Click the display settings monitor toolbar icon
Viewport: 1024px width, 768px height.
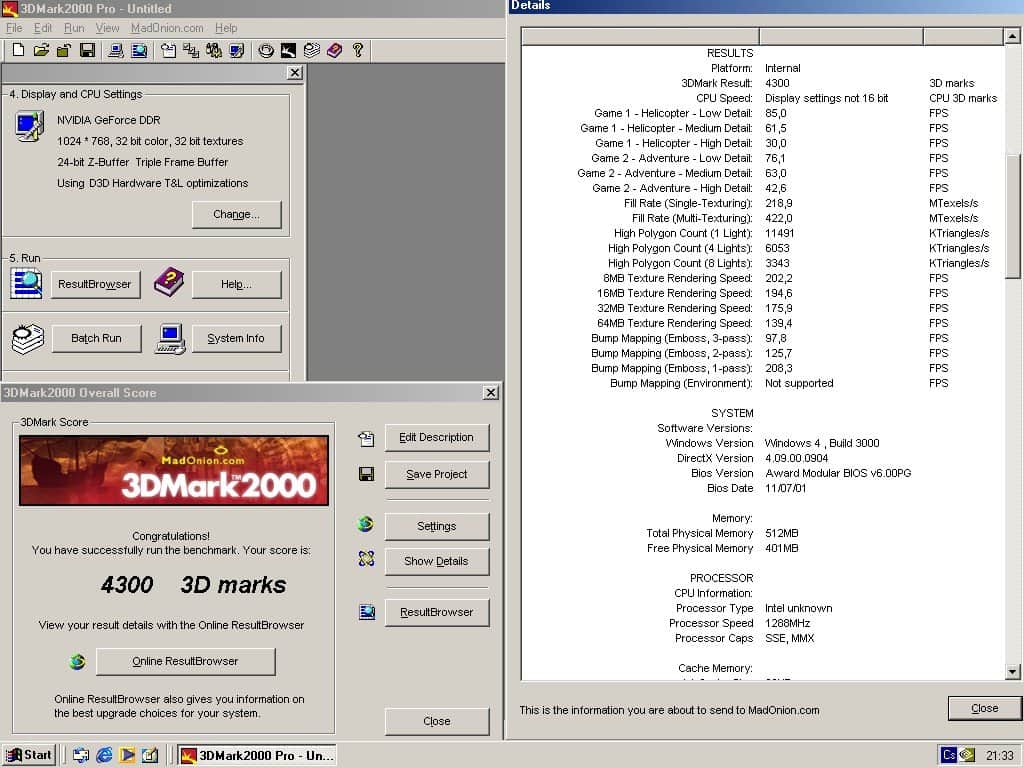(236, 50)
